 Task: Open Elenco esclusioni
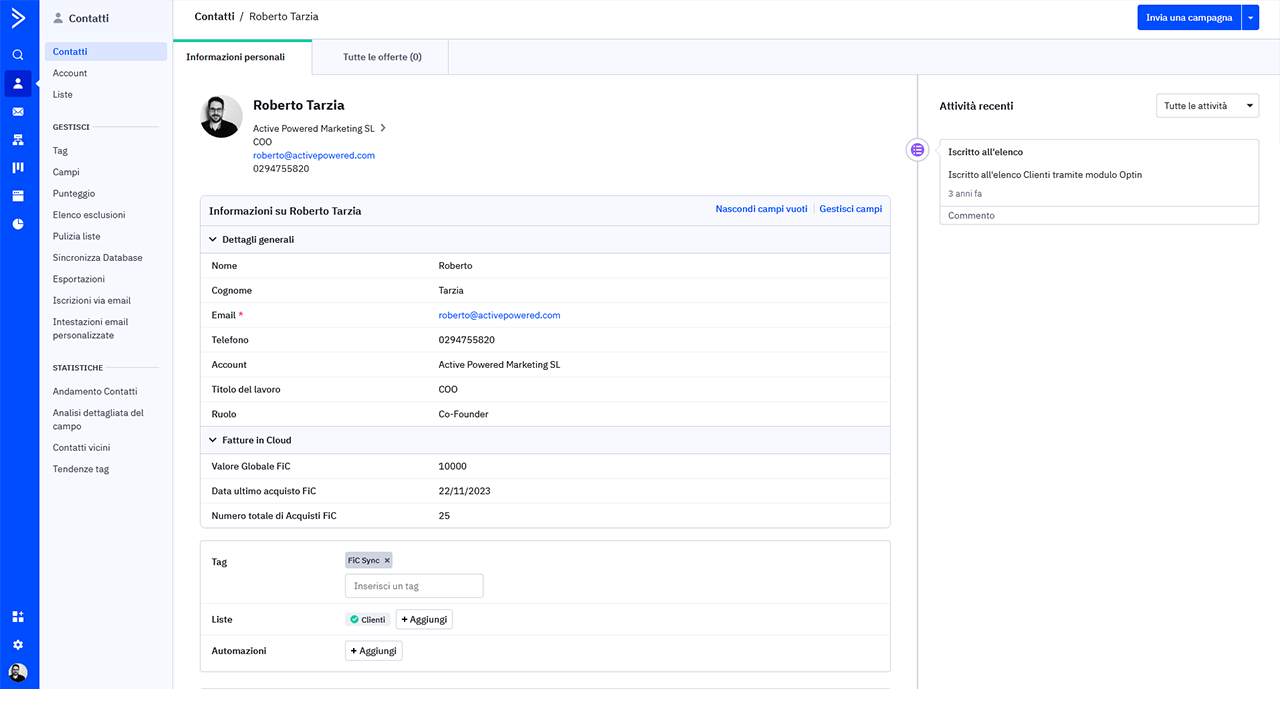[89, 215]
